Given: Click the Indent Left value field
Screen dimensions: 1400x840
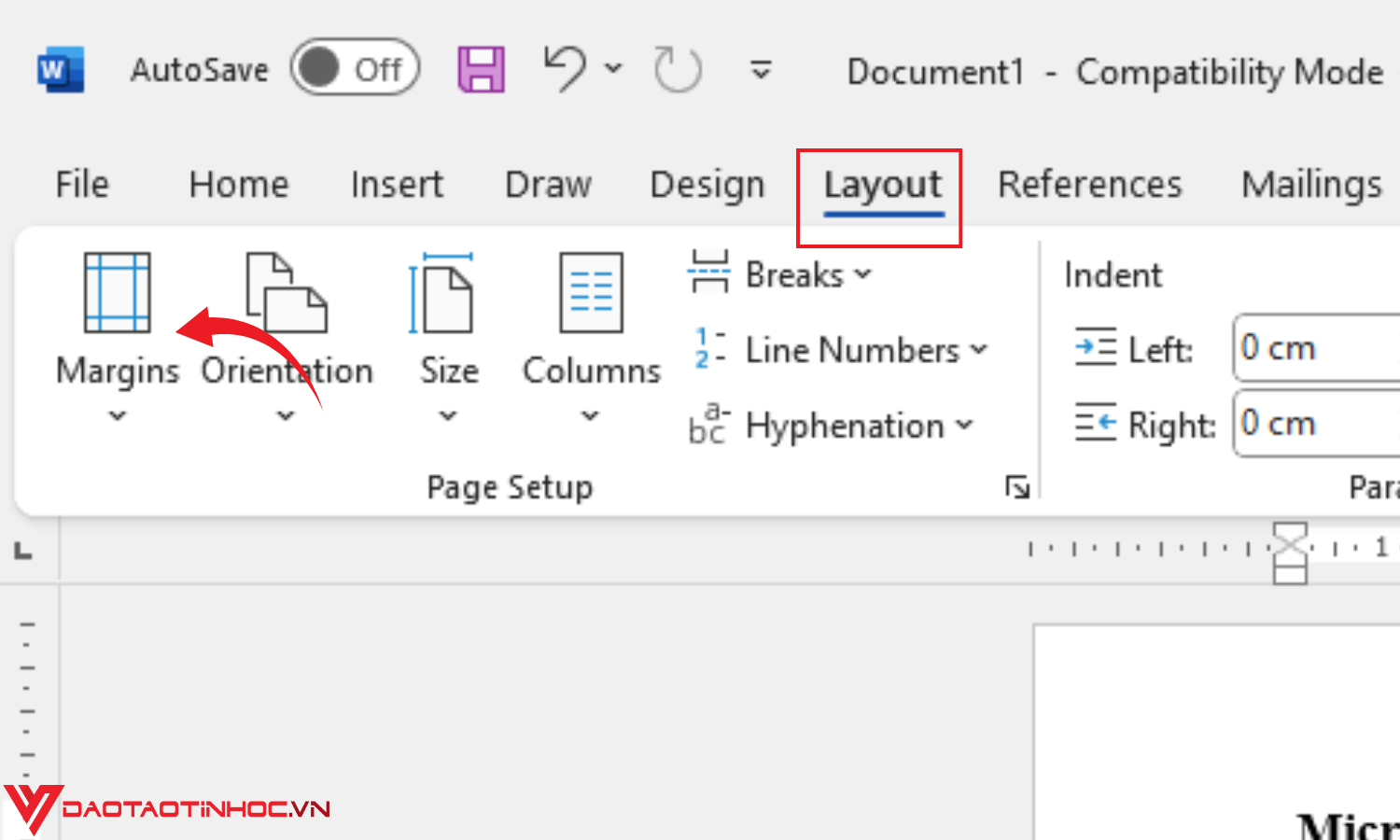Looking at the screenshot, I should 1316,348.
